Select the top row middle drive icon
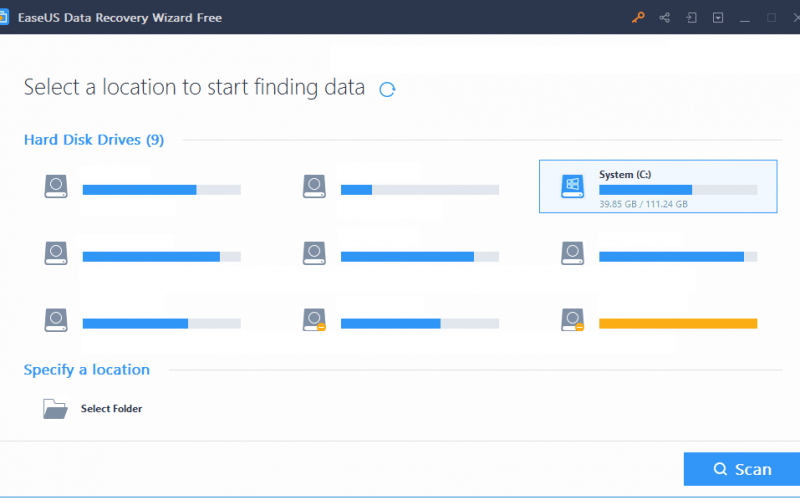The image size is (800, 500). 314,187
